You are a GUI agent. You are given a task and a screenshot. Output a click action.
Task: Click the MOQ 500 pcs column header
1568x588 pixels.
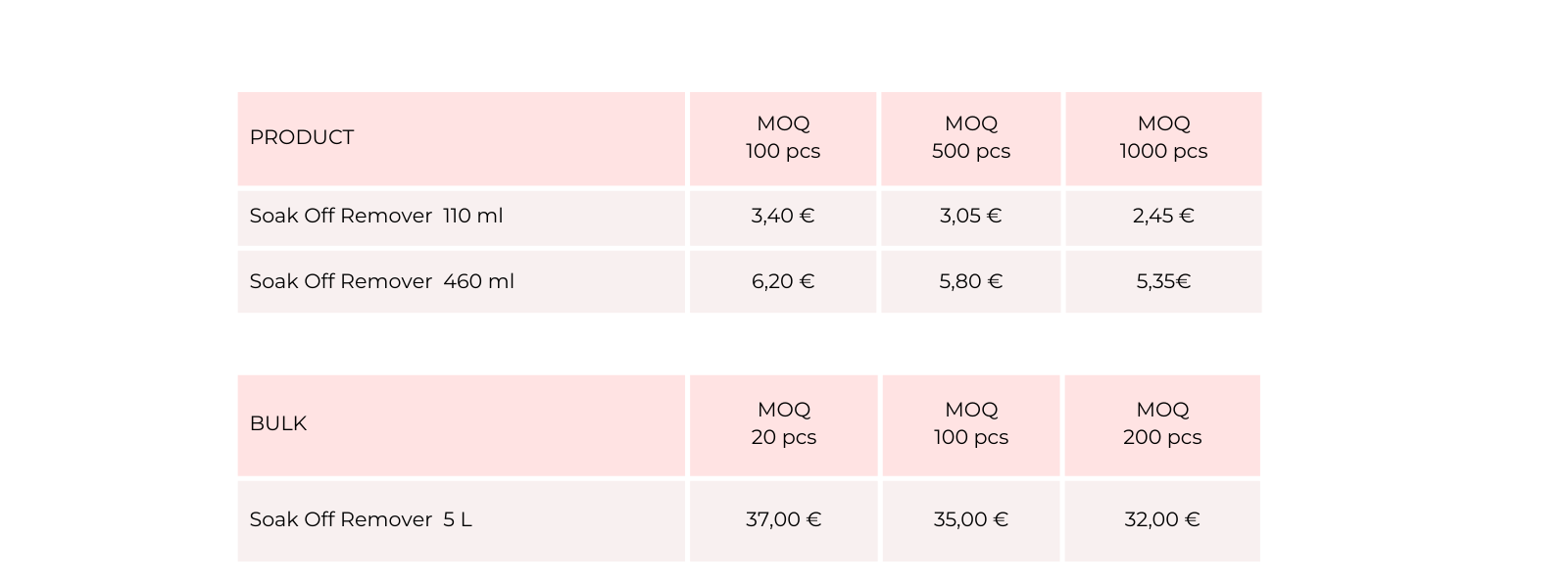pyautogui.click(x=970, y=138)
